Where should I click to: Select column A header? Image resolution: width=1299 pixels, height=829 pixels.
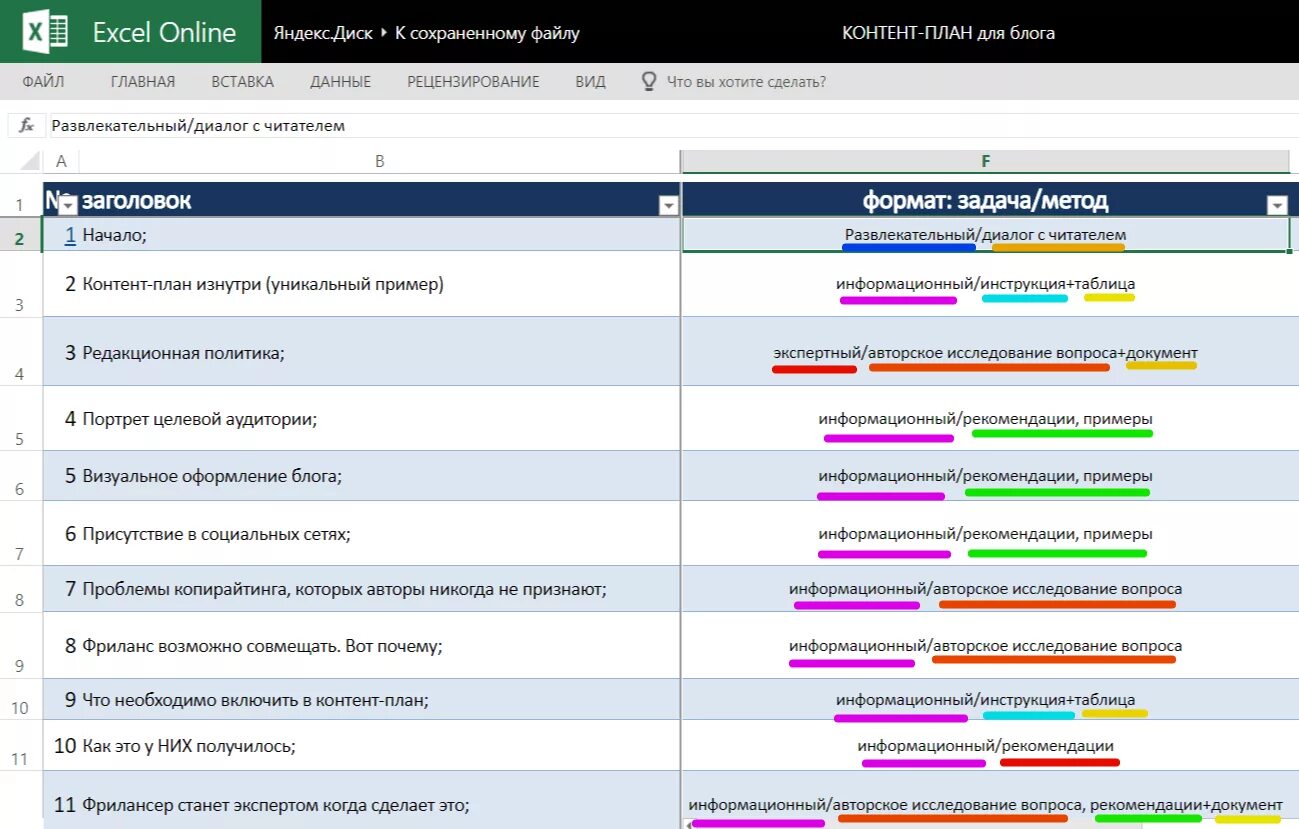(x=61, y=161)
